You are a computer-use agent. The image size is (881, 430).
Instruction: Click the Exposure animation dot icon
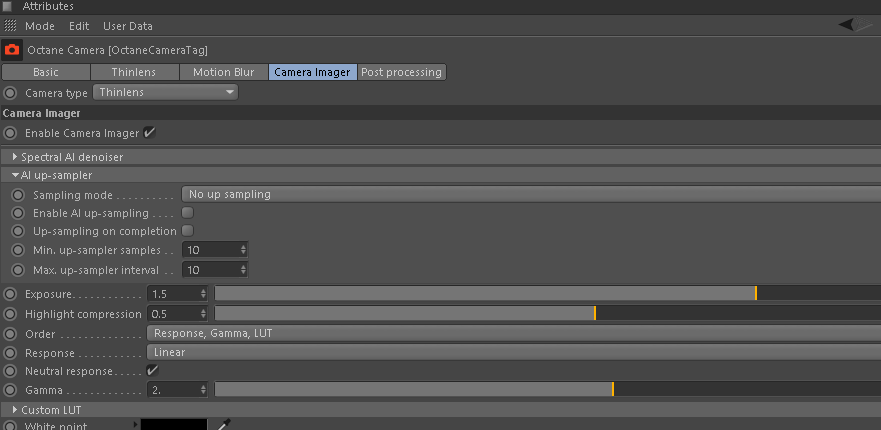coord(10,294)
